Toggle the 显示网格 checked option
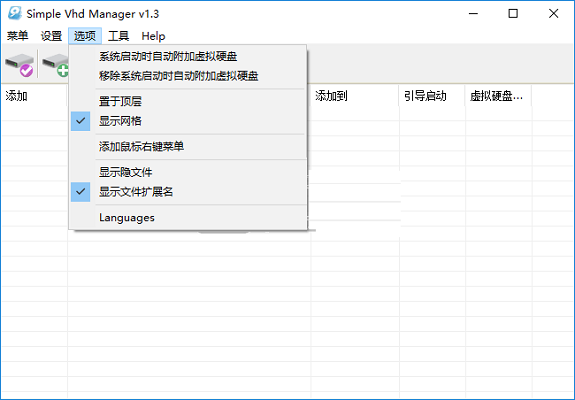Viewport: 575px width, 400px height. tap(188, 121)
